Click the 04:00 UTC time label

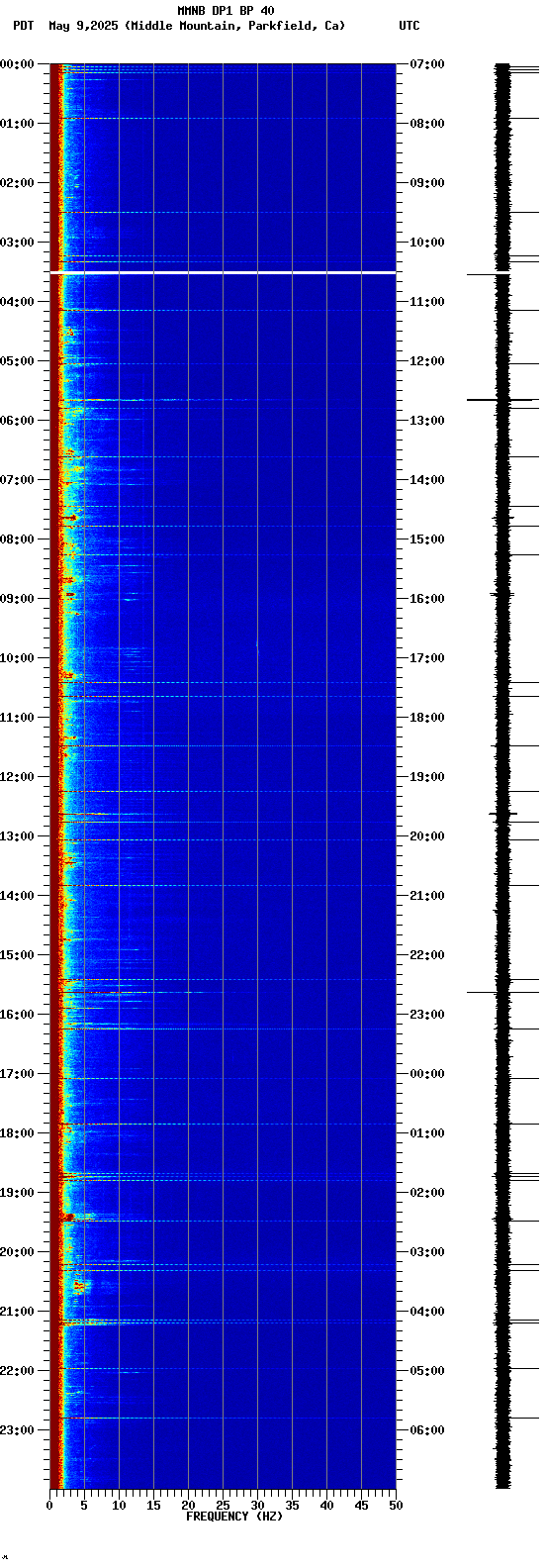click(x=427, y=1312)
